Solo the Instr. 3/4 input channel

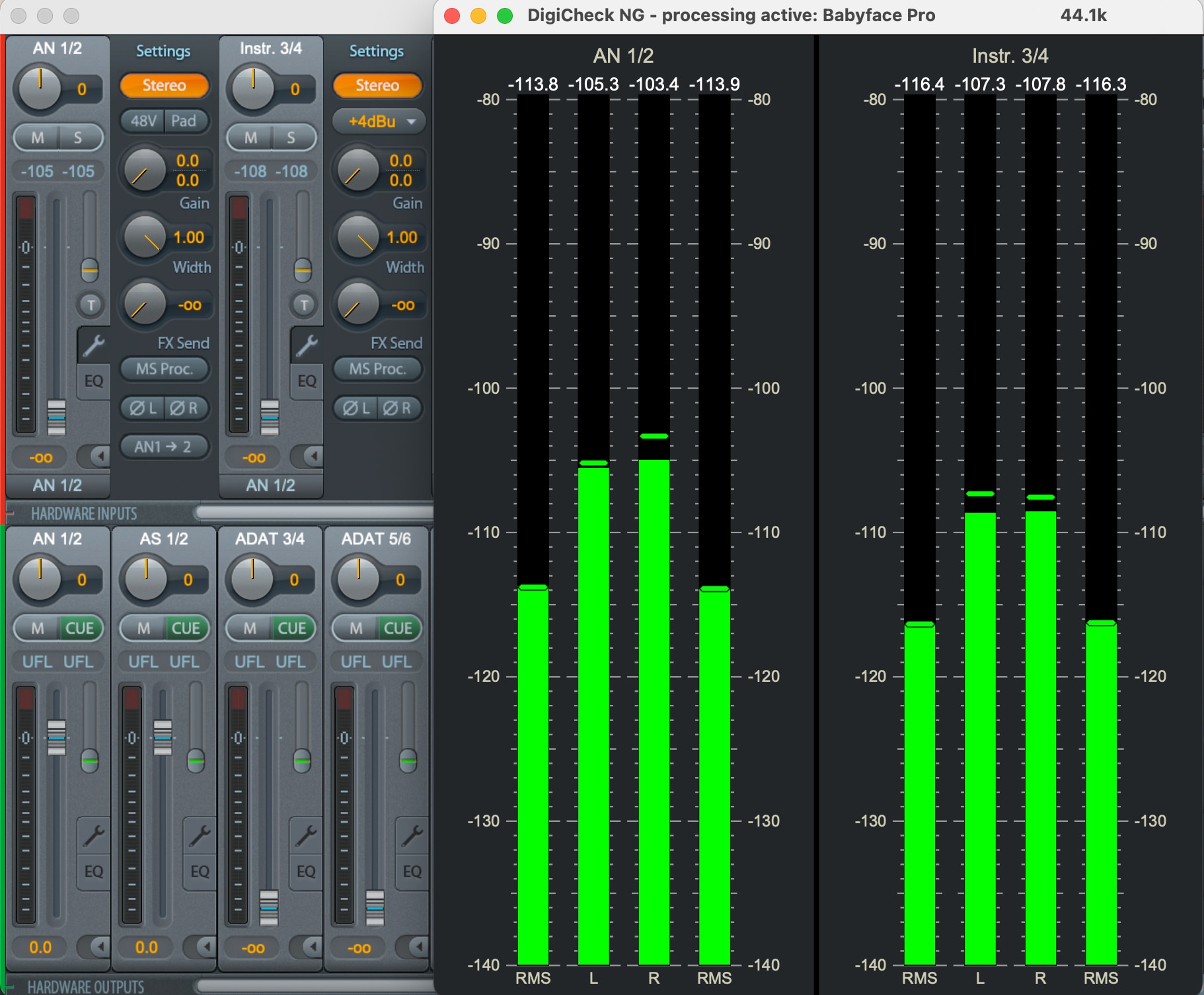click(x=292, y=137)
